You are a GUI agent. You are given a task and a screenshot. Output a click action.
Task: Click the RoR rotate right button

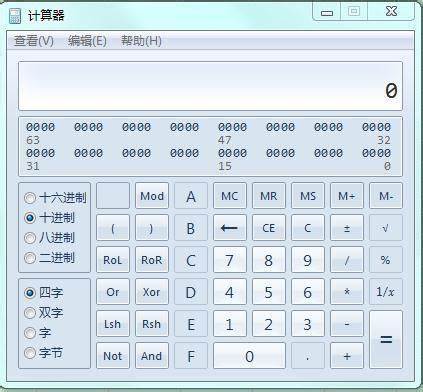click(x=152, y=260)
